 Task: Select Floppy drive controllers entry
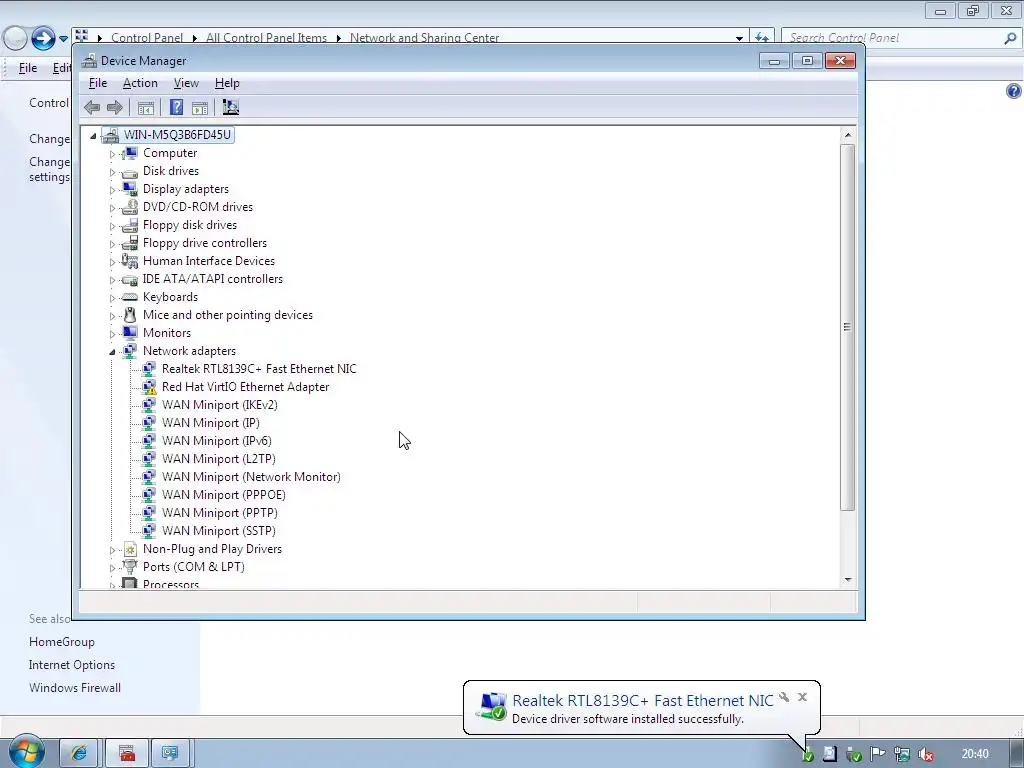[205, 243]
